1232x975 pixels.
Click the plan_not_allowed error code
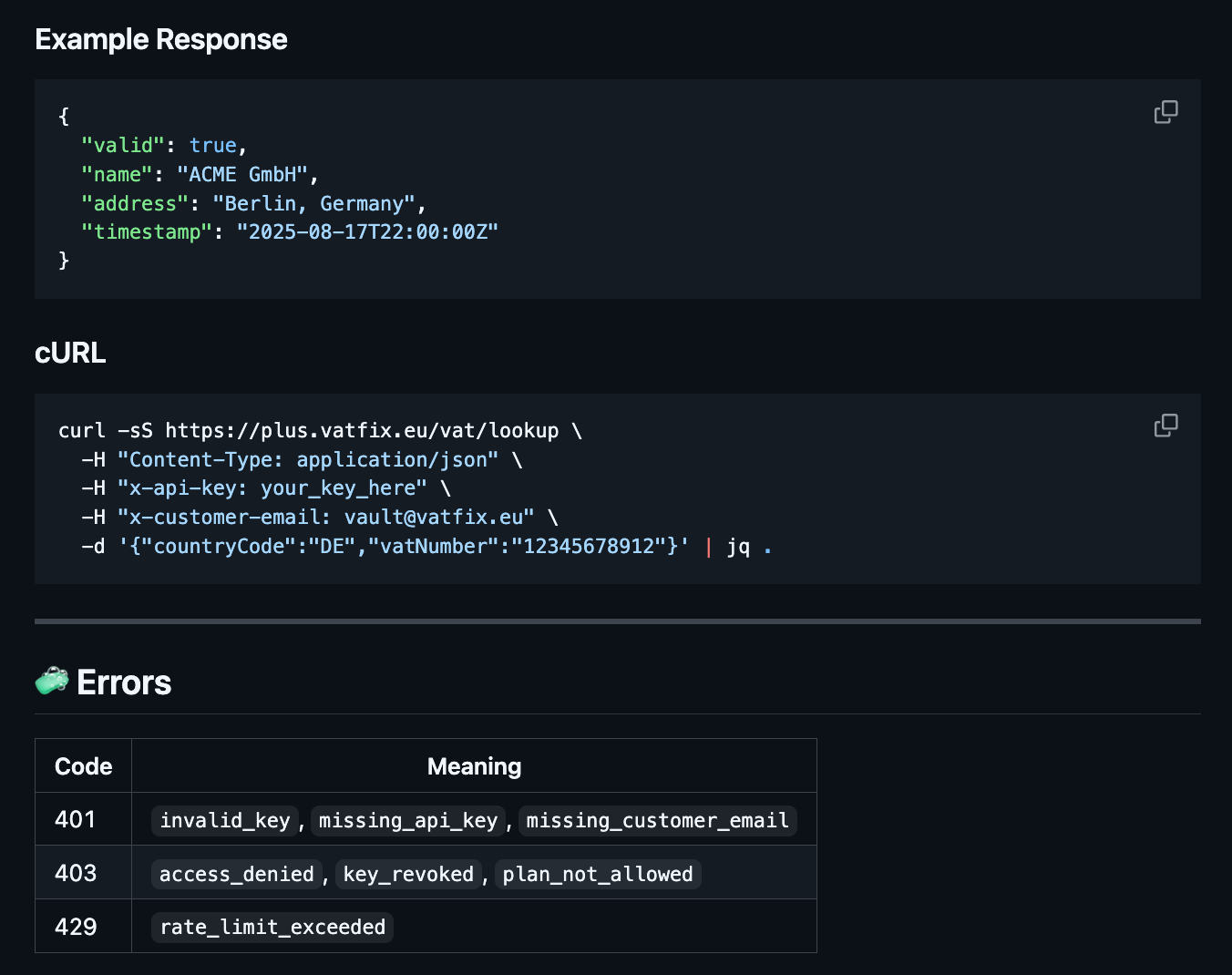[598, 875]
